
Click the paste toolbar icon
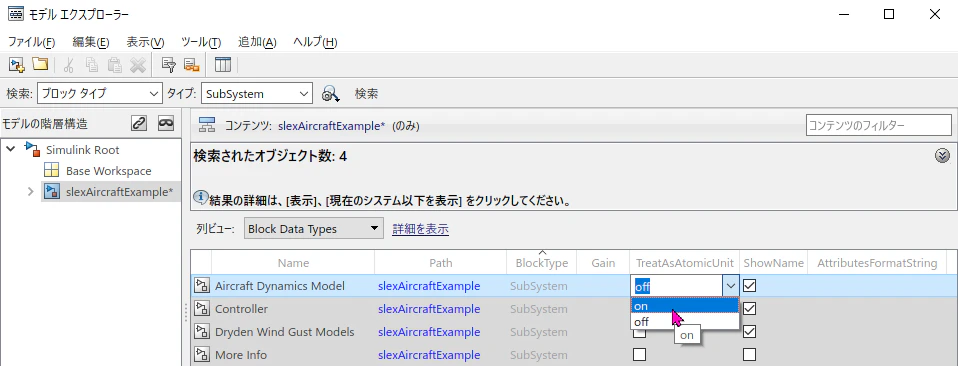click(114, 65)
